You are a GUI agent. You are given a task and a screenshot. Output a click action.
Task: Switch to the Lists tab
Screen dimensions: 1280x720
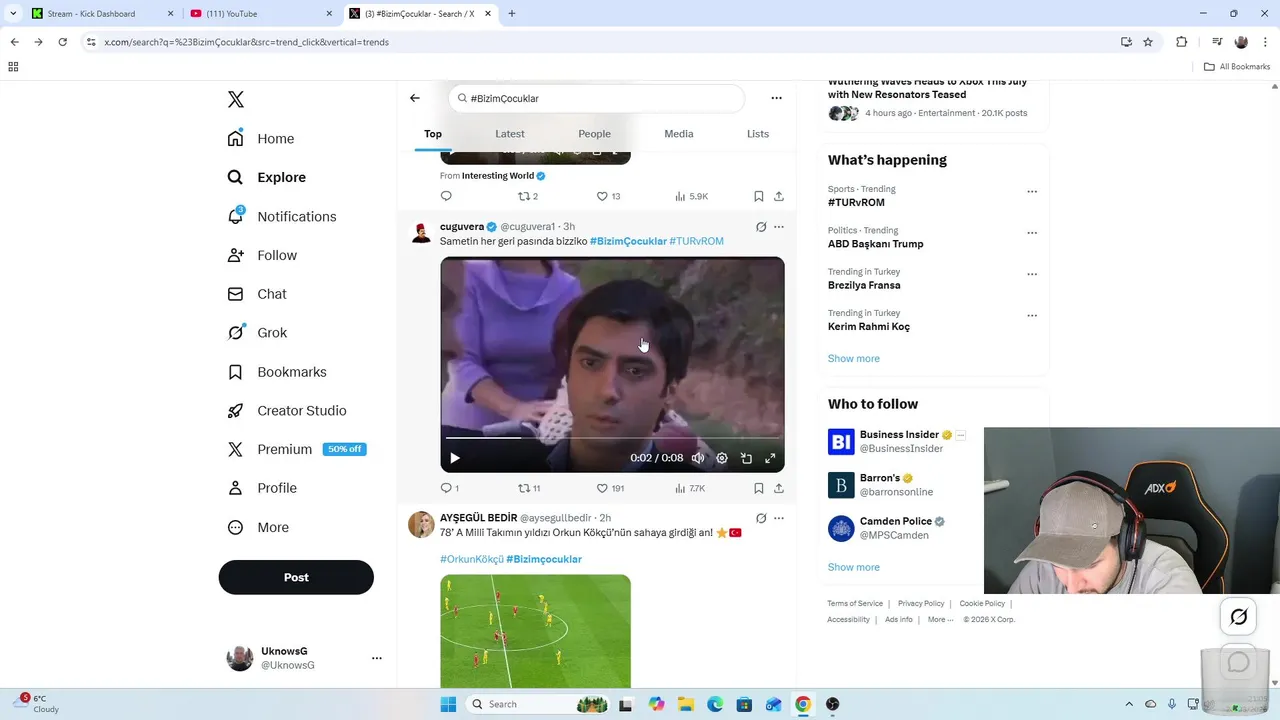click(x=758, y=134)
